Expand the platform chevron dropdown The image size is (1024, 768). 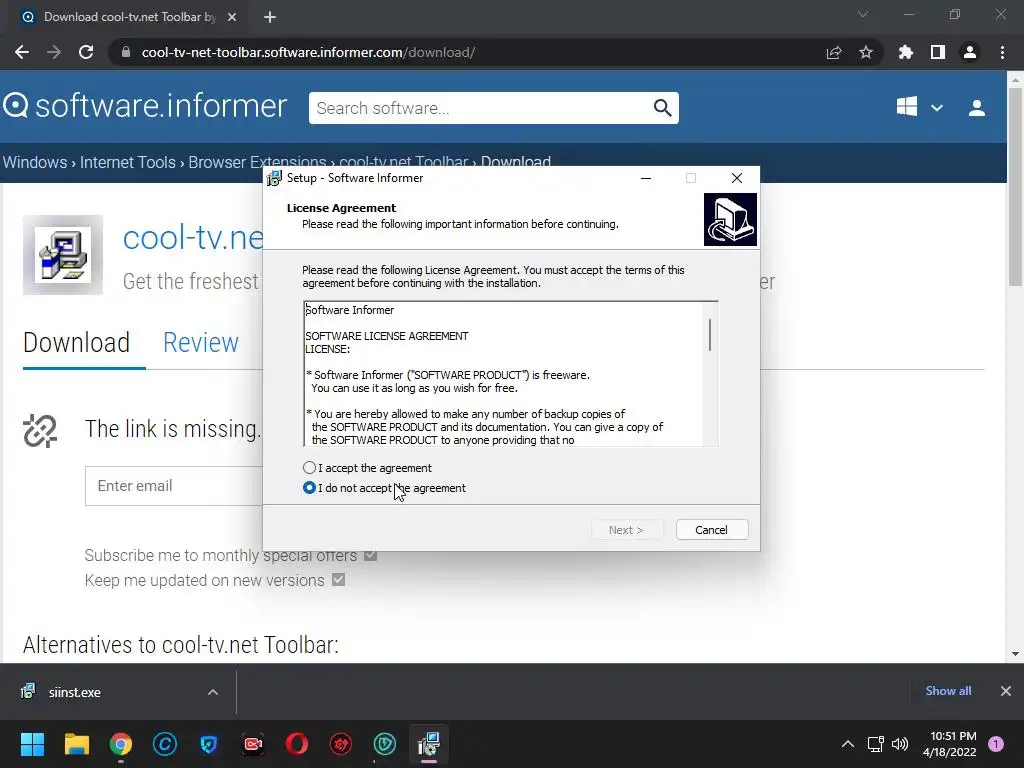tap(936, 108)
